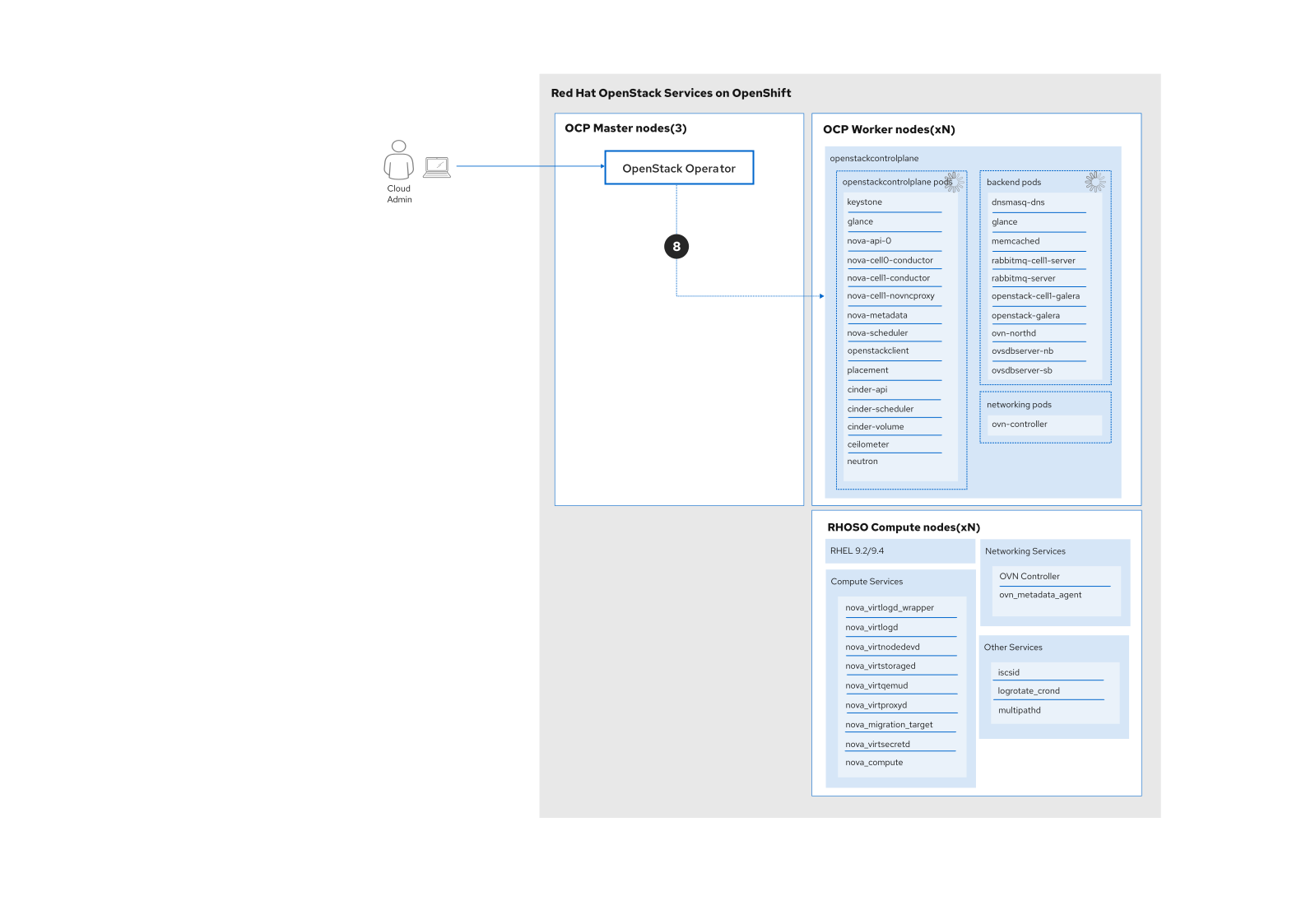Click the ovn-controller networking pod
The image size is (1306, 924).
coord(1019,425)
